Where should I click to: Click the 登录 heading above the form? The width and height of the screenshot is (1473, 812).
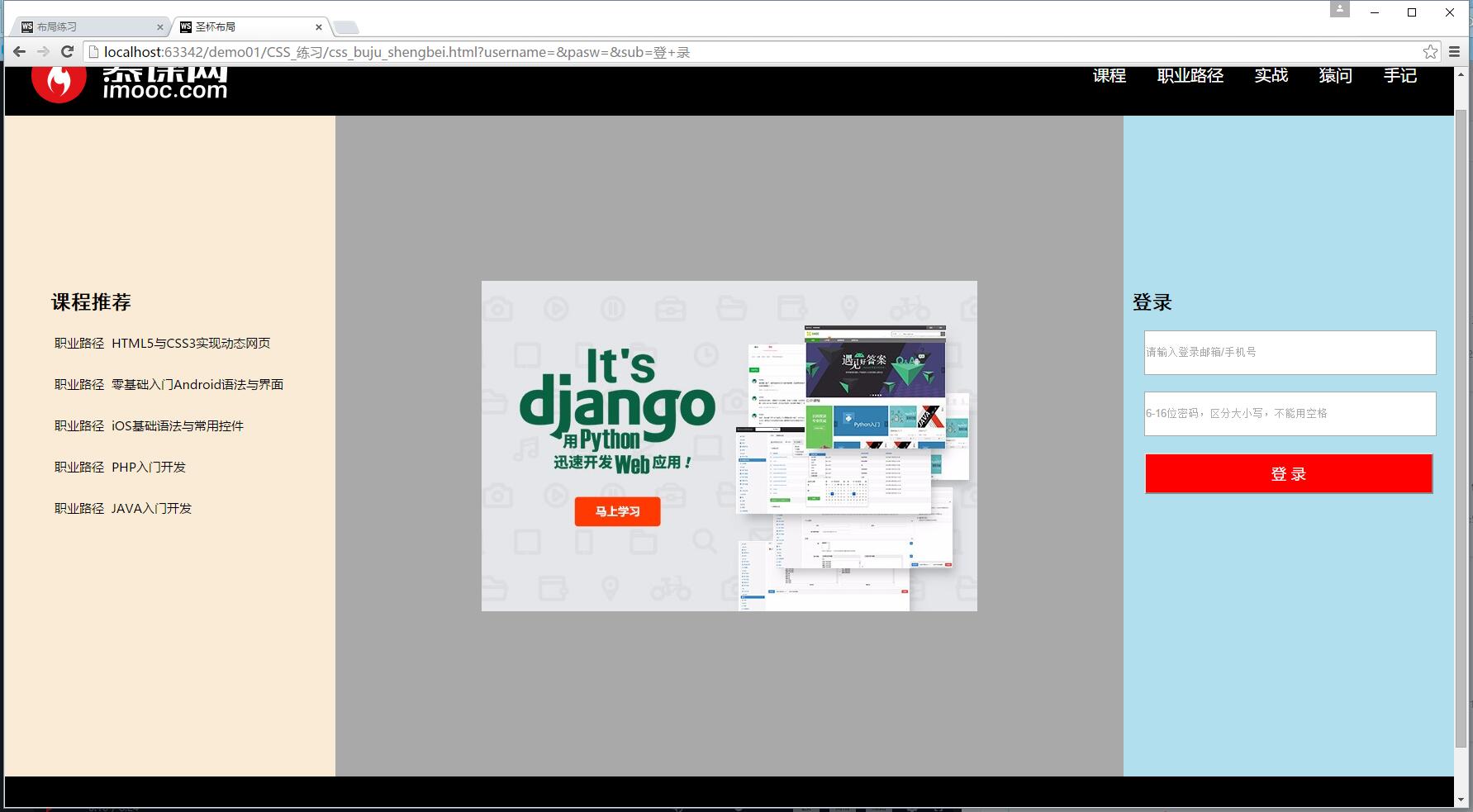click(1152, 302)
